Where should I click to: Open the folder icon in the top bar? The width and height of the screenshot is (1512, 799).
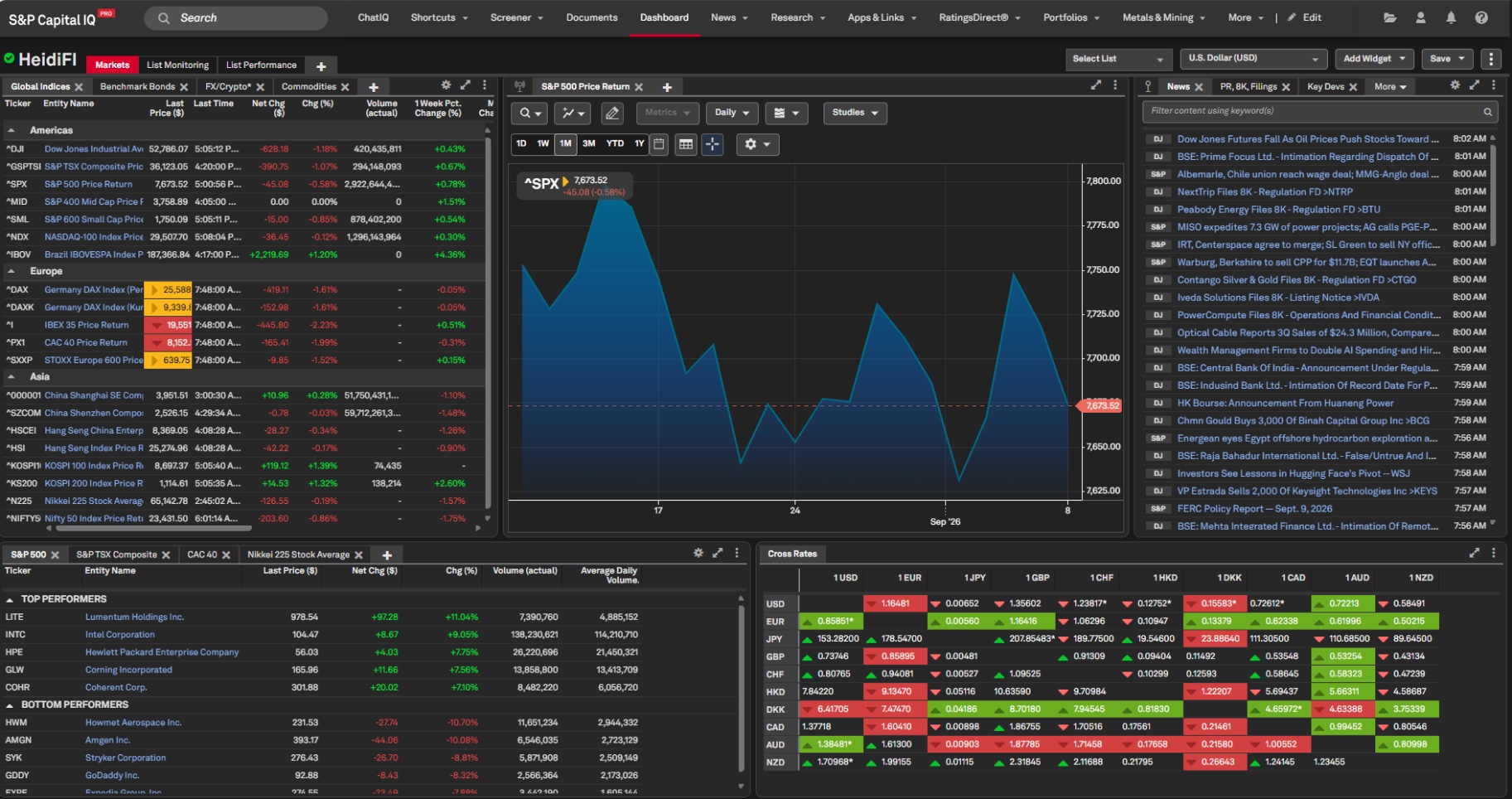1390,17
